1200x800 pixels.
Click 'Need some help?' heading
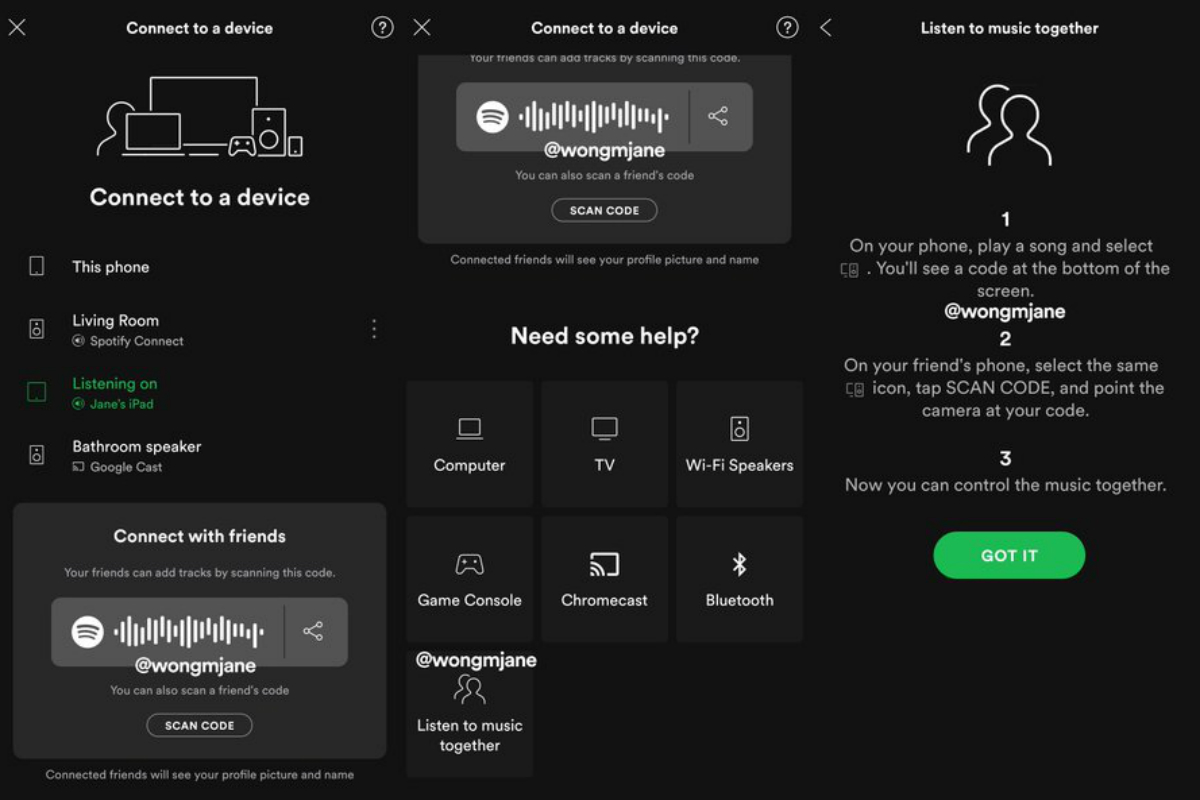605,336
